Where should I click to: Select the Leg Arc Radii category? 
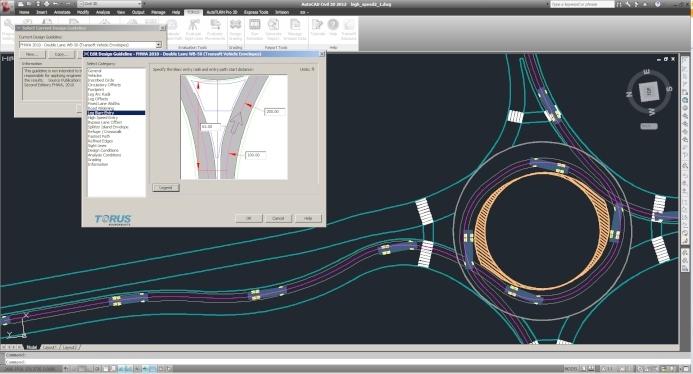click(x=99, y=94)
